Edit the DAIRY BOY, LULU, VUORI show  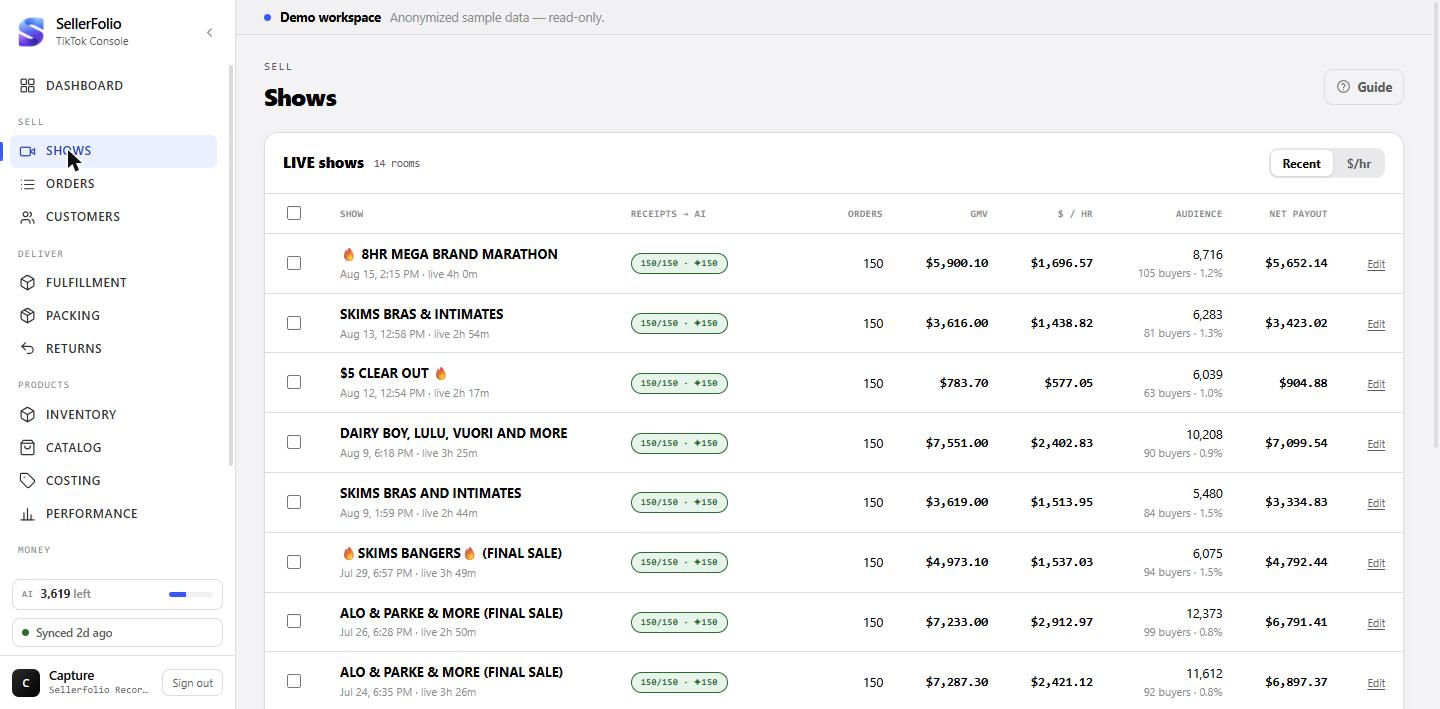[1376, 444]
